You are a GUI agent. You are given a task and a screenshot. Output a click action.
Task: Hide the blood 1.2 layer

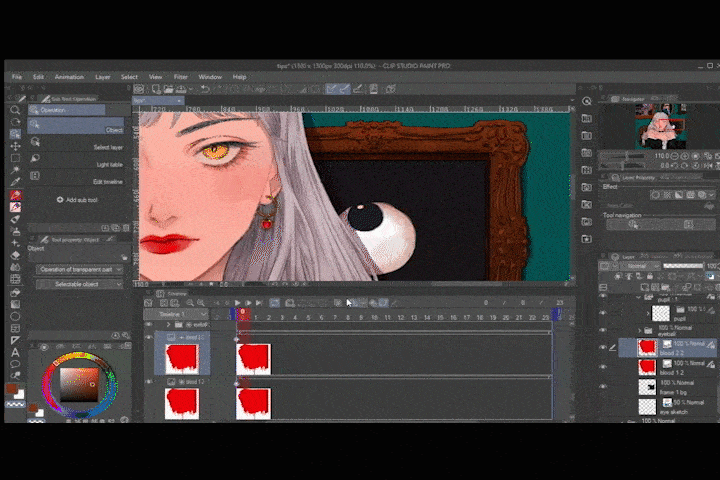coord(603,368)
